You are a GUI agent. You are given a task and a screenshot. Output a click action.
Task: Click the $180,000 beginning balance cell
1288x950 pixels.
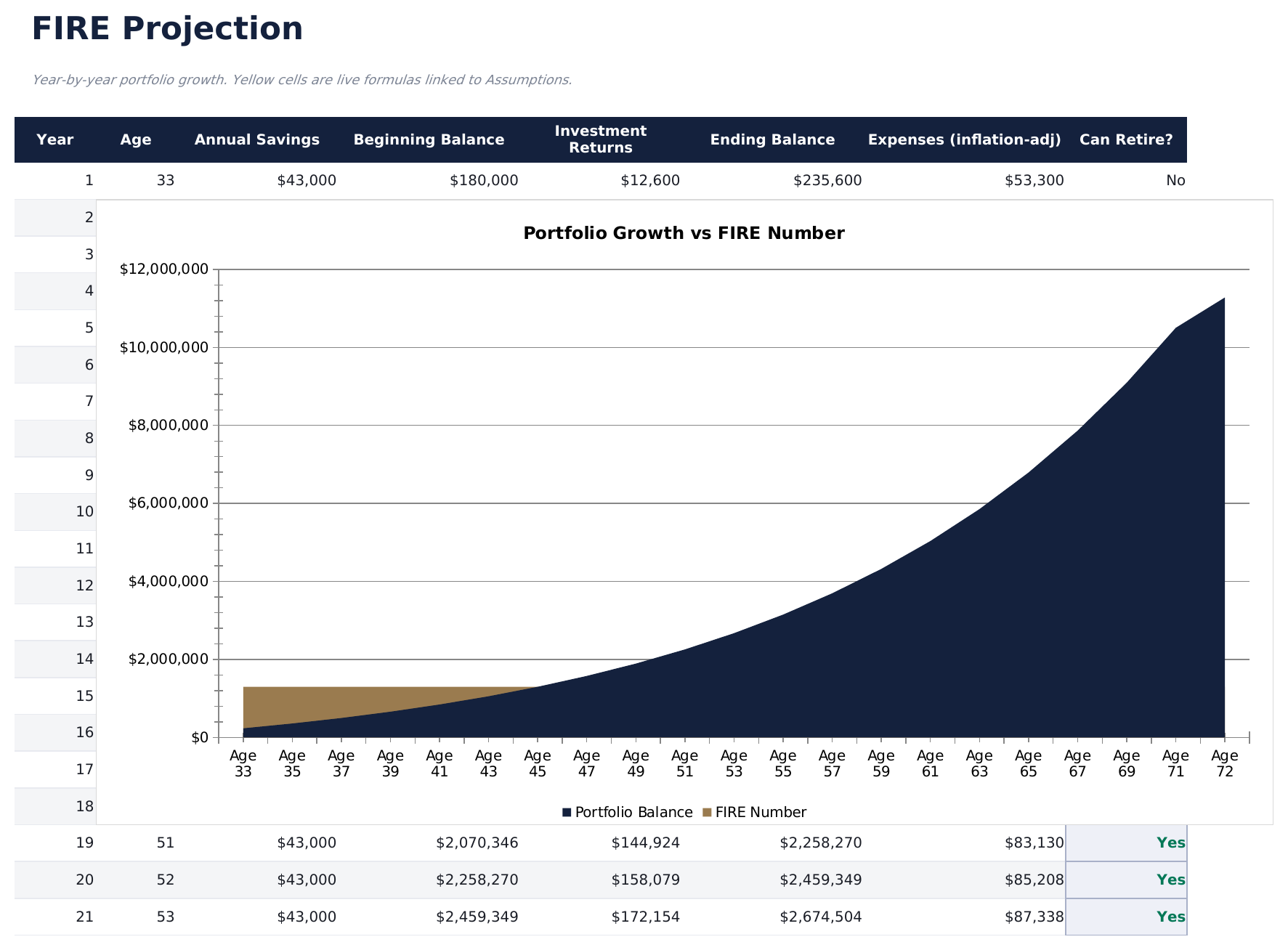(484, 181)
